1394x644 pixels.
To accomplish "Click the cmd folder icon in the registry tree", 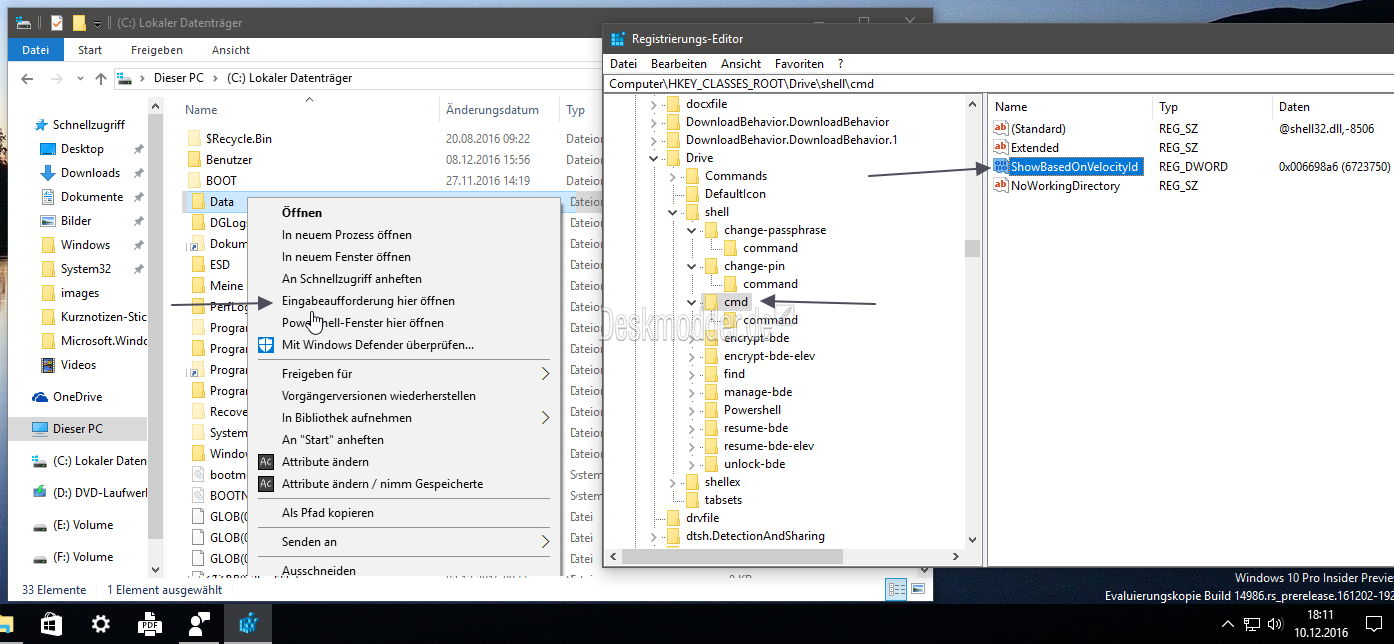I will click(x=711, y=302).
